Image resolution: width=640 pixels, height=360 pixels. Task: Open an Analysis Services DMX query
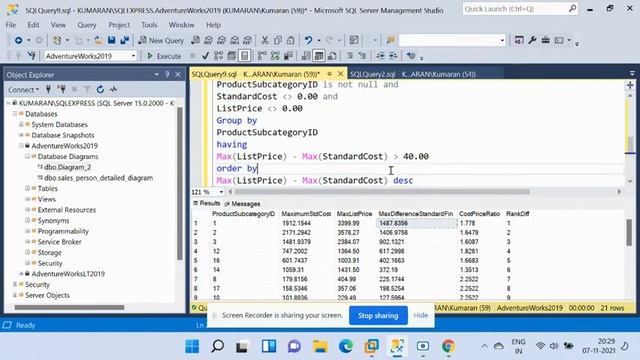222,40
